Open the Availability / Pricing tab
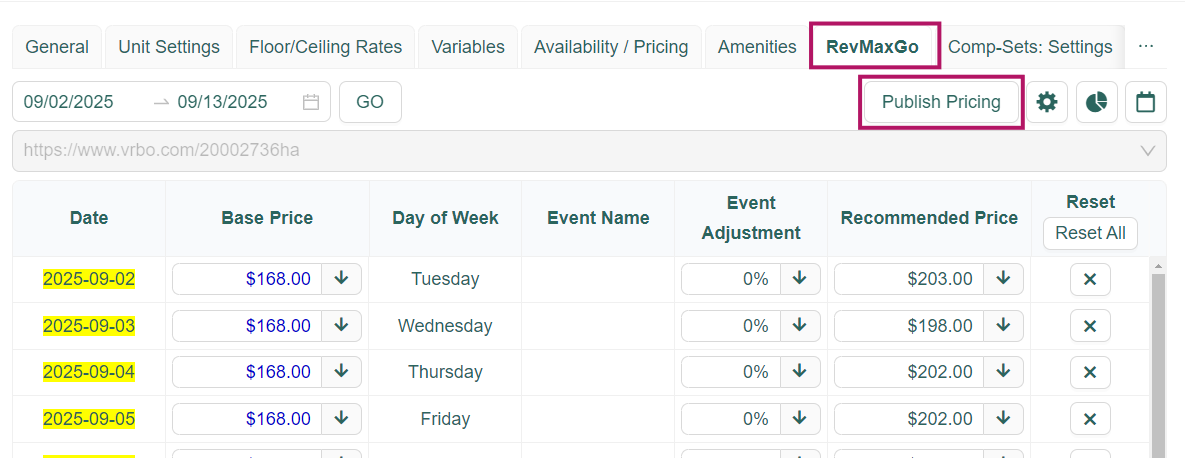 coord(611,47)
